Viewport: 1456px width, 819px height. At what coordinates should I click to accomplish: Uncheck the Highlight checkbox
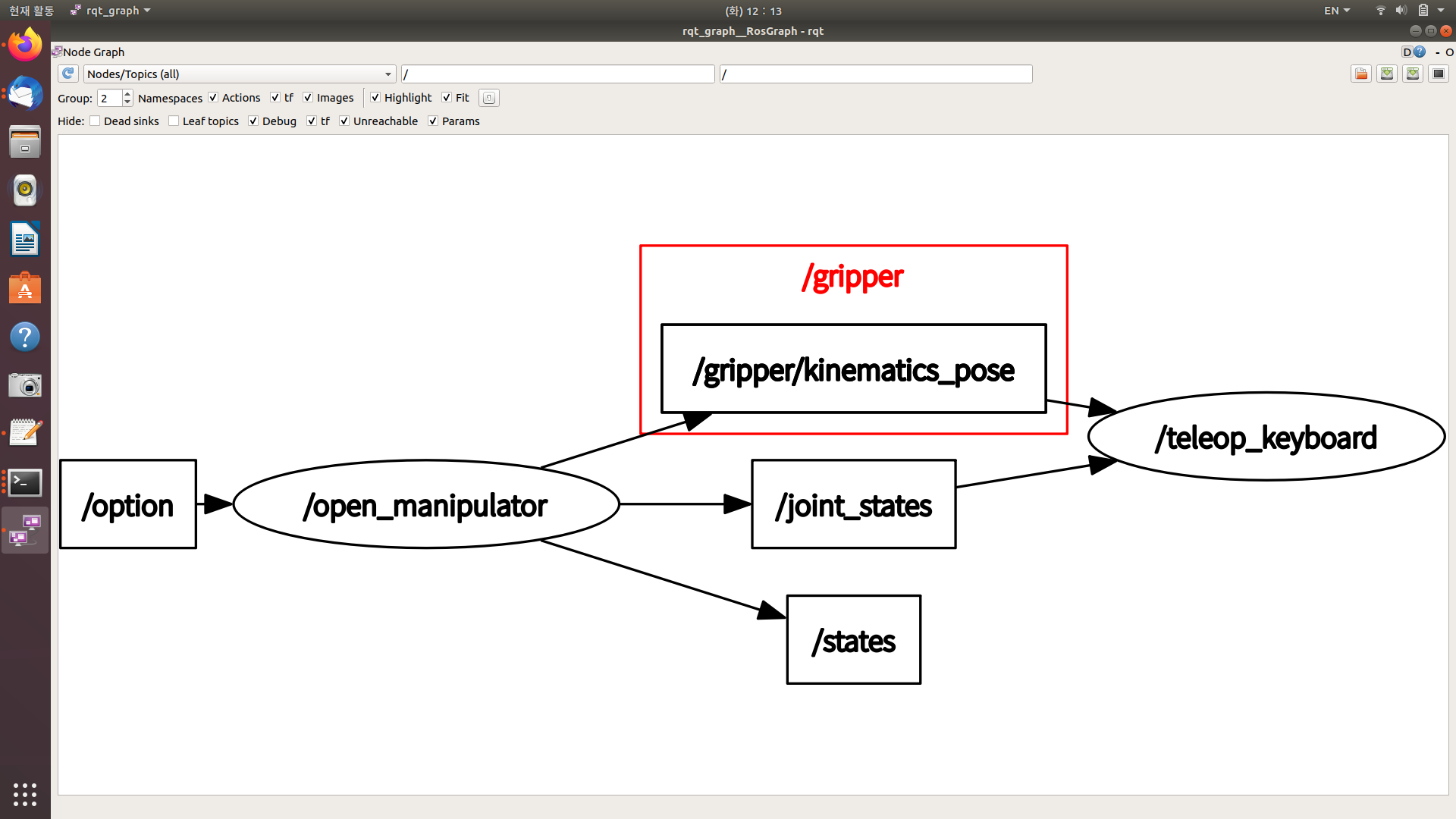(x=375, y=98)
